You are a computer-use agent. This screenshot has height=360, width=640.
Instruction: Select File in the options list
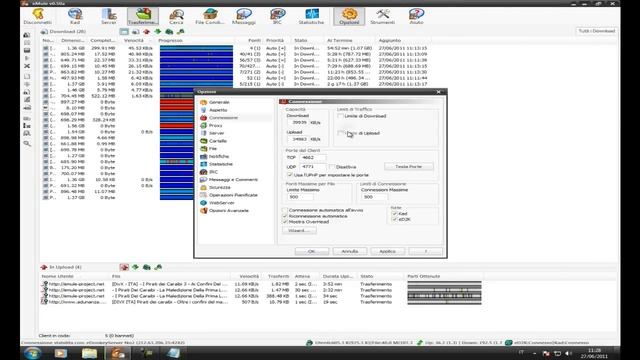(213, 149)
